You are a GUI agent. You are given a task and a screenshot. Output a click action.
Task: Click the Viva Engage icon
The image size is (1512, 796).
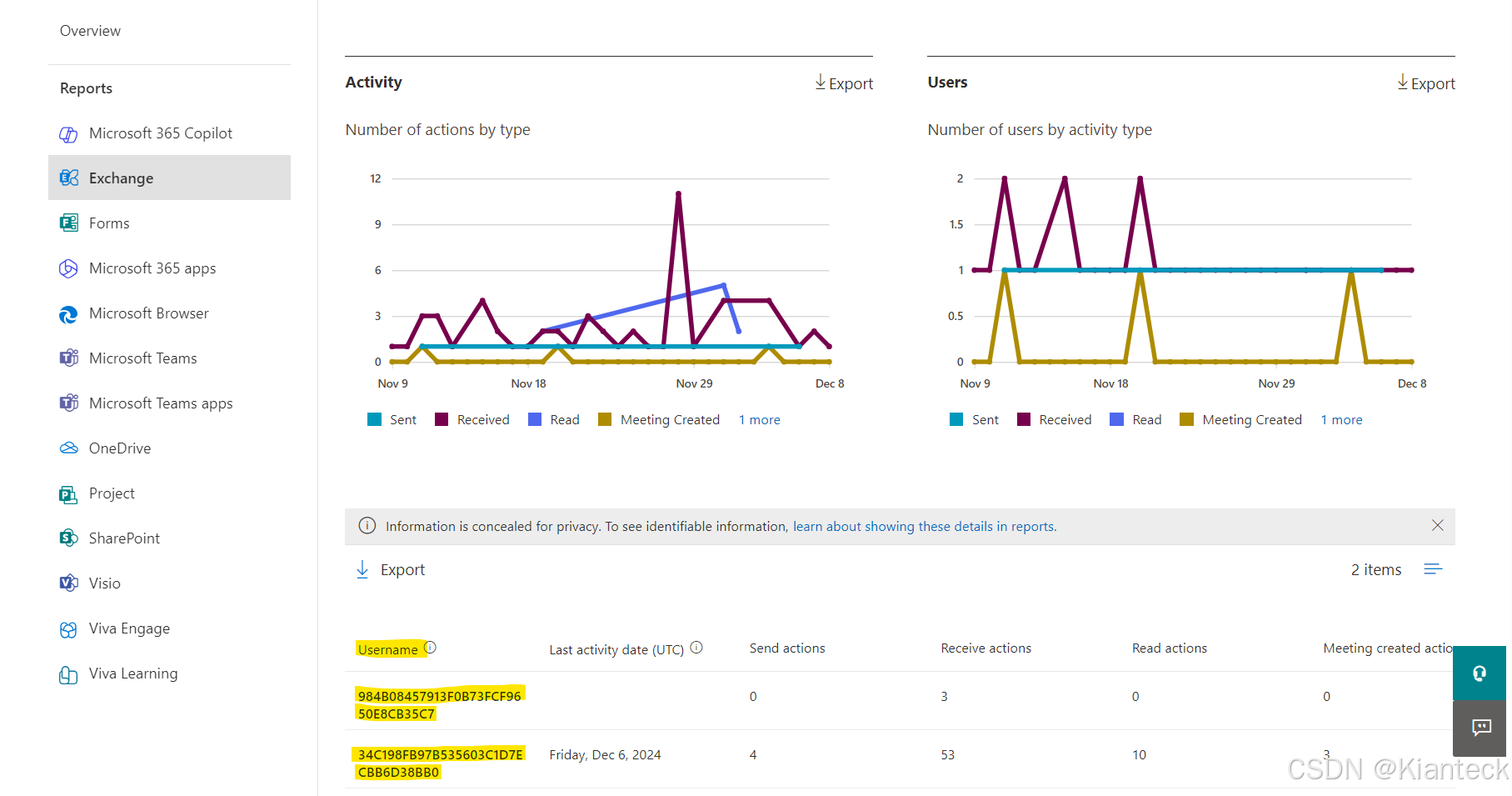tap(68, 628)
